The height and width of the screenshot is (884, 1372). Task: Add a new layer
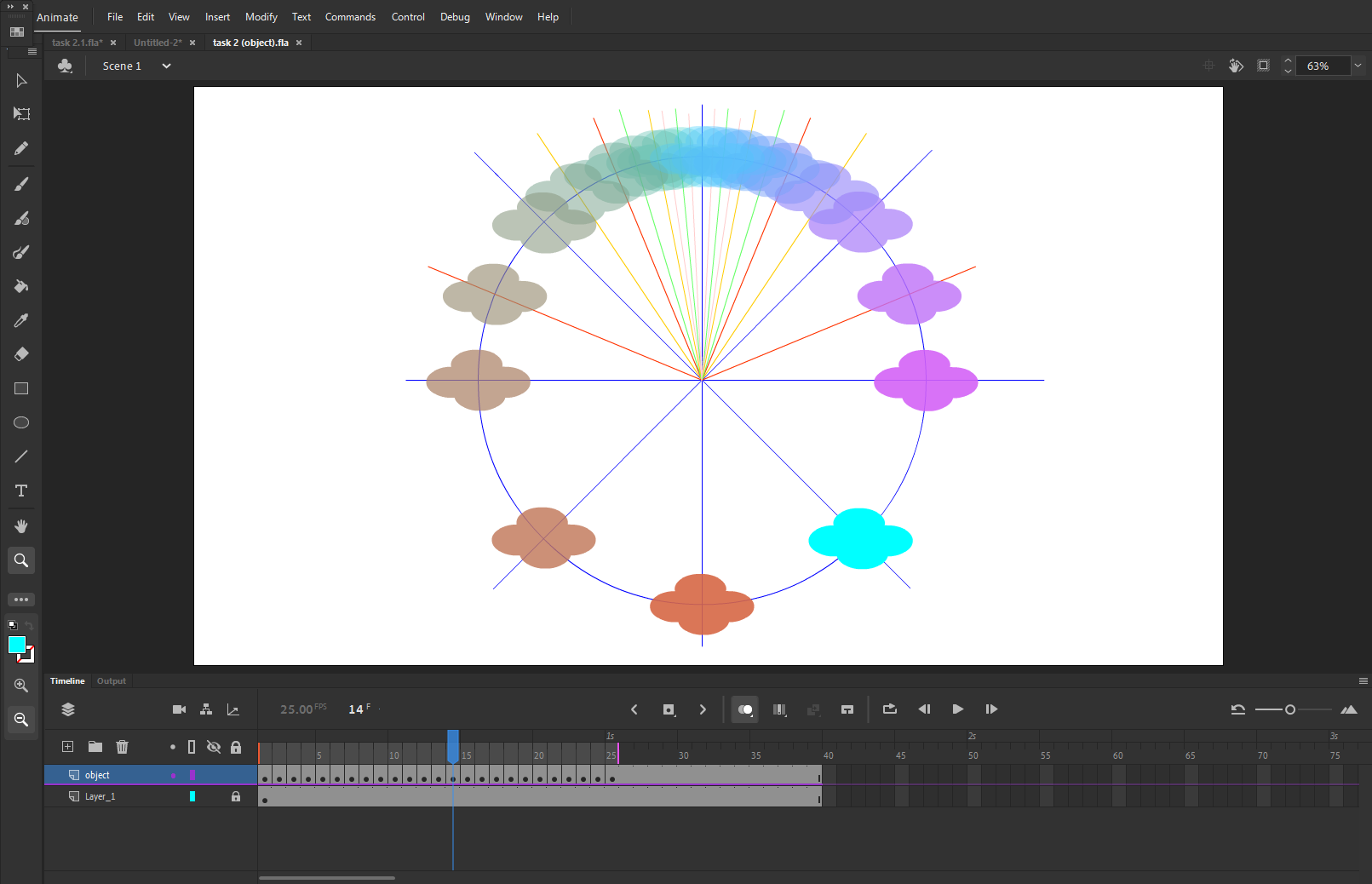[67, 747]
